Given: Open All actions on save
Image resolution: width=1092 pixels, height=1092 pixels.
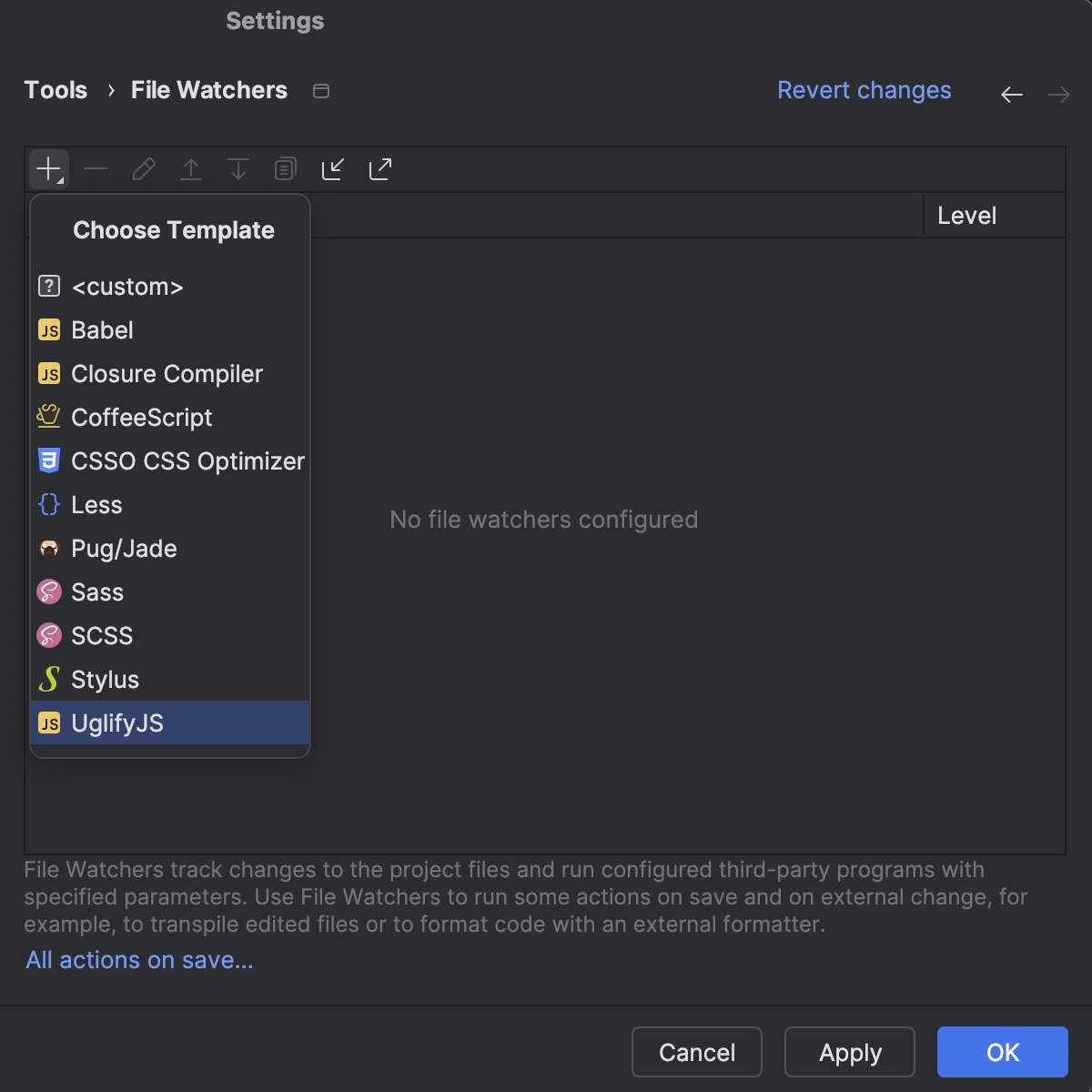Looking at the screenshot, I should tap(138, 960).
